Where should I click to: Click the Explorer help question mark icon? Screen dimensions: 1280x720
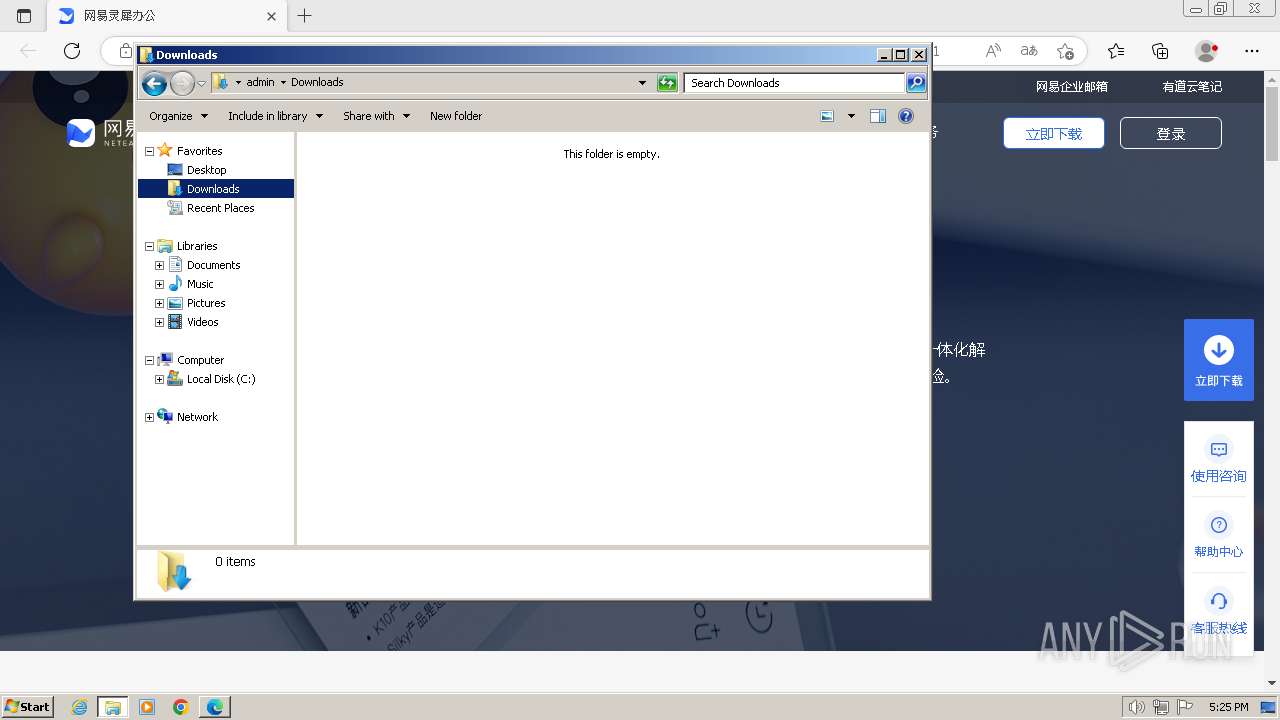(x=906, y=116)
